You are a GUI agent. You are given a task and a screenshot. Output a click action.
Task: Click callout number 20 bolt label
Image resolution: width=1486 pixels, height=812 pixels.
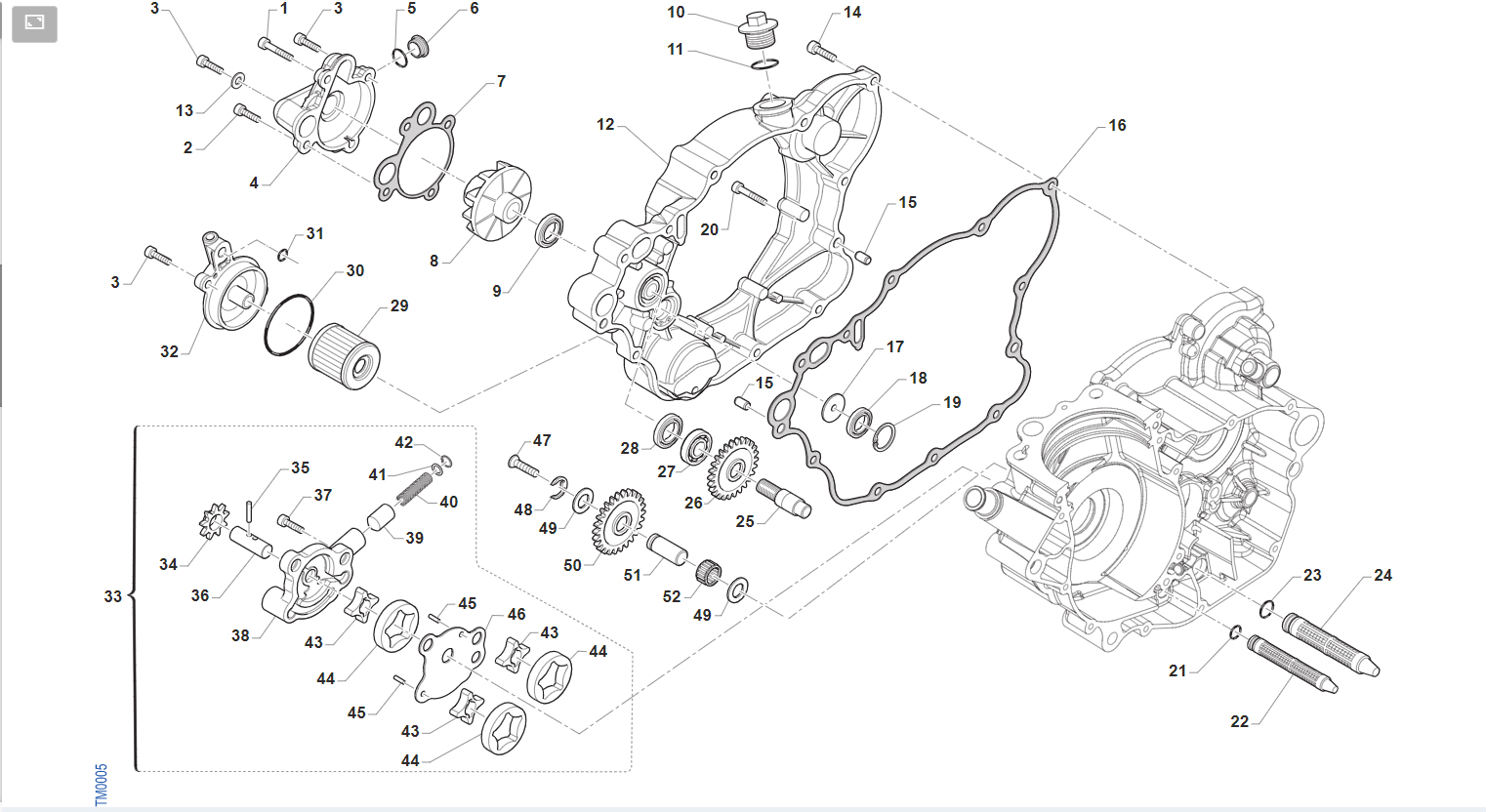710,230
